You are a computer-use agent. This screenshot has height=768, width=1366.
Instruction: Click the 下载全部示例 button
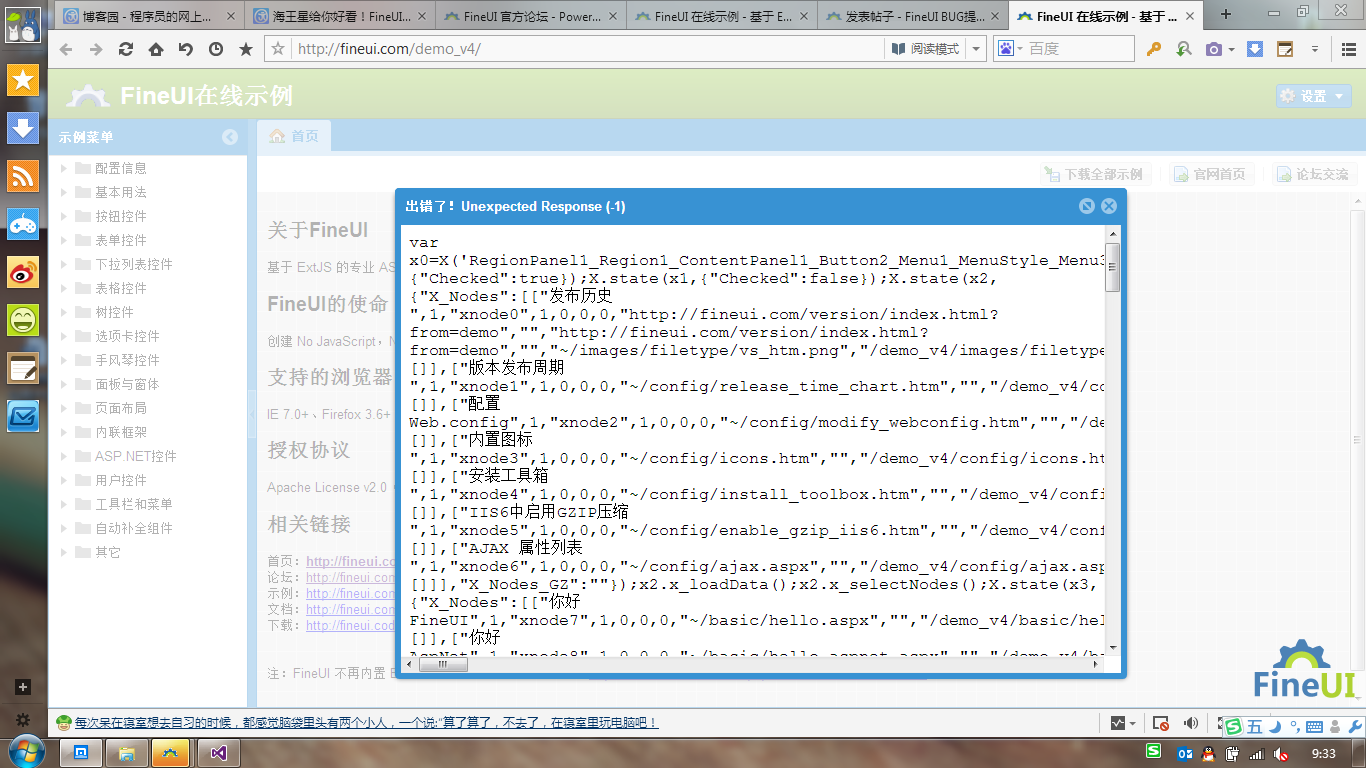(x=1094, y=174)
